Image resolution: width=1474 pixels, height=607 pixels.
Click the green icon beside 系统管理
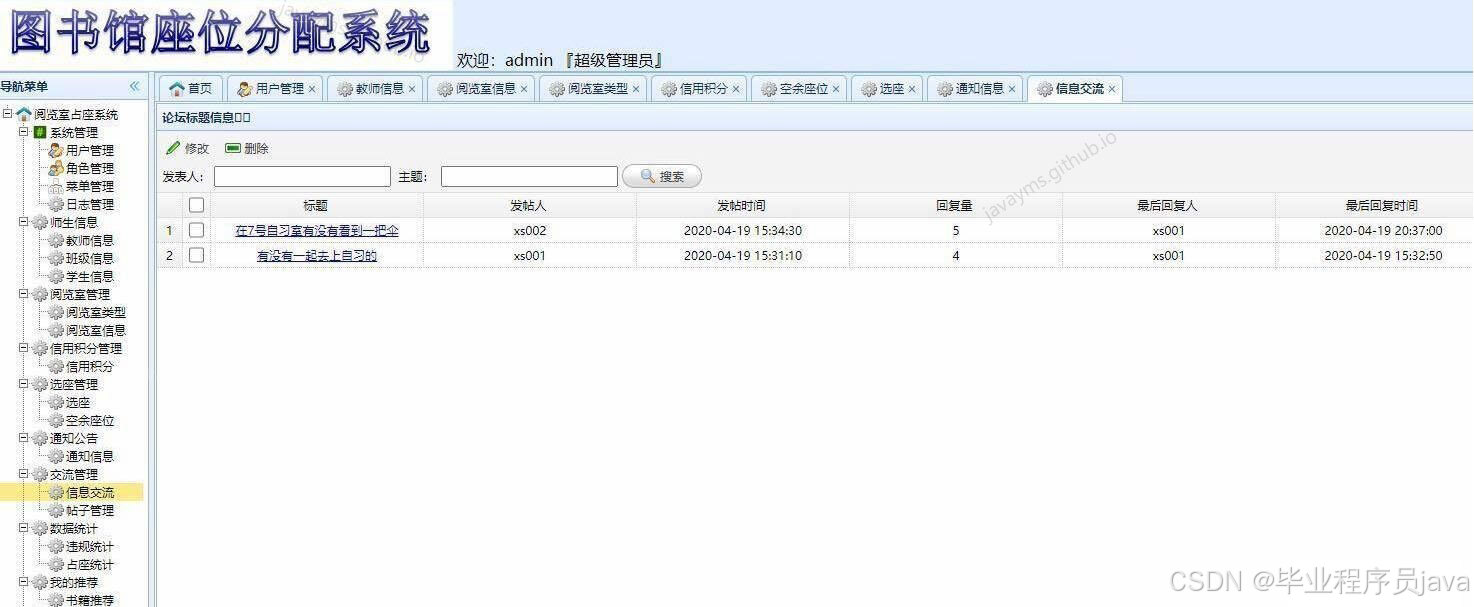[40, 132]
